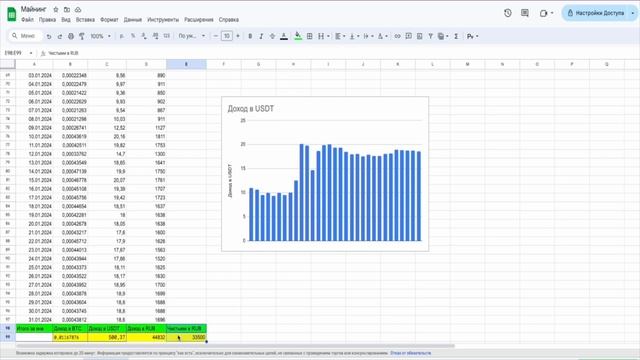
Task: Select the yellow 44832 total cell
Action: pyautogui.click(x=146, y=338)
